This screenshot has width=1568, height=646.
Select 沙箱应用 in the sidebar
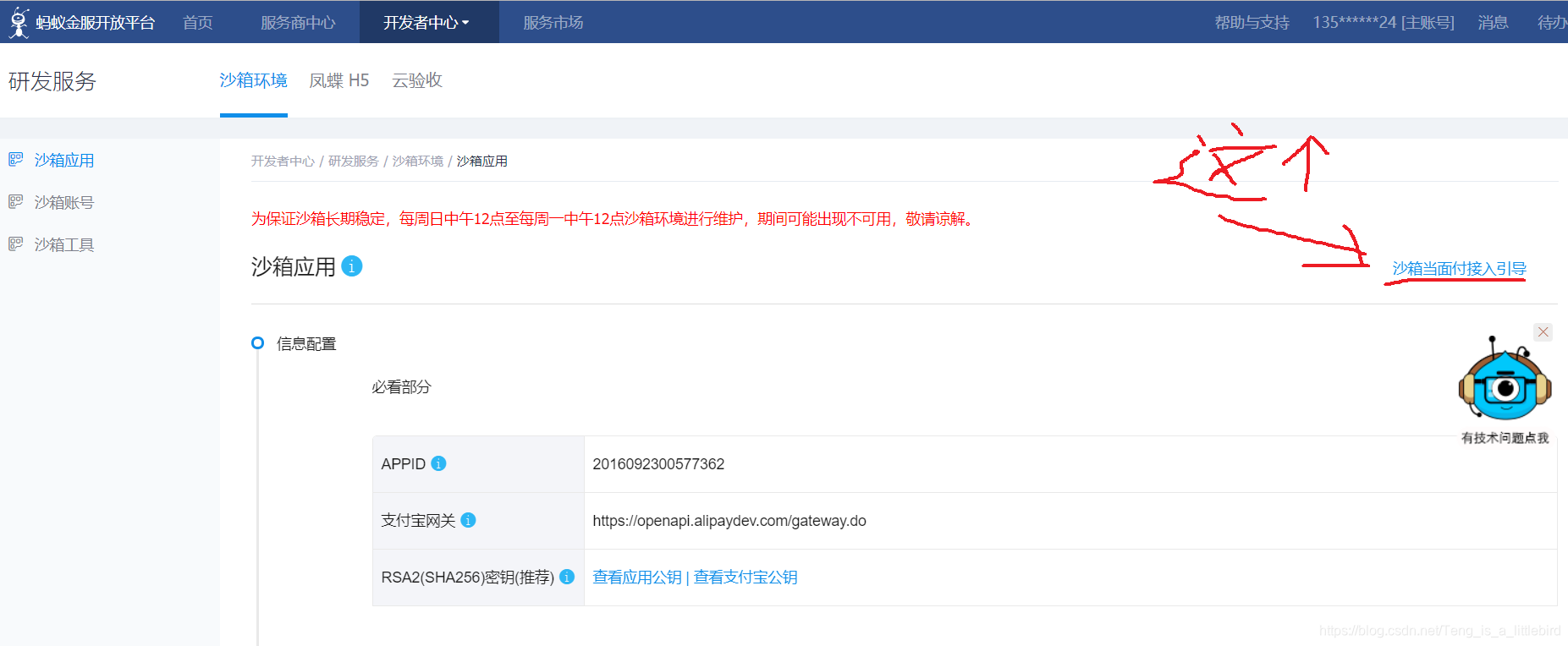click(x=64, y=160)
